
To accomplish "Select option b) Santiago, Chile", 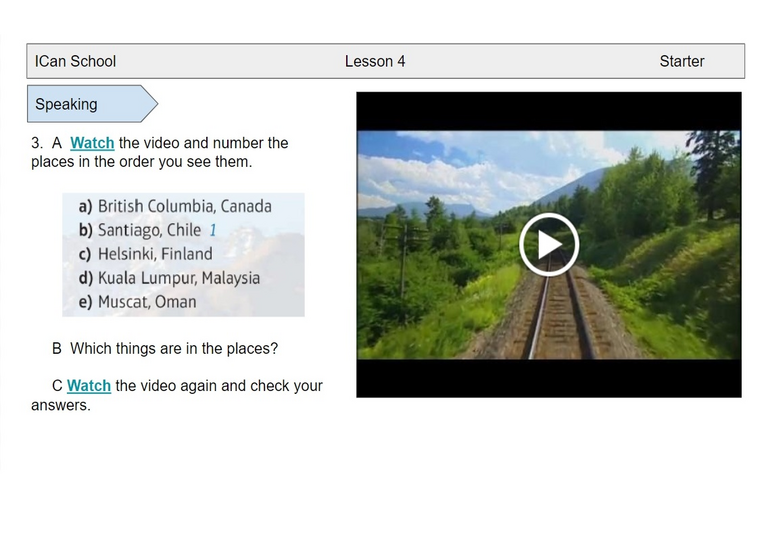I will [148, 230].
